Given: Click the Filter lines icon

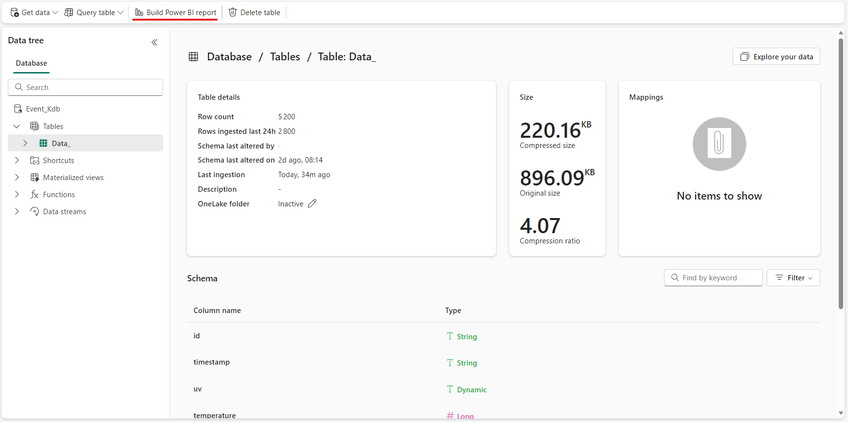Looking at the screenshot, I should click(779, 278).
